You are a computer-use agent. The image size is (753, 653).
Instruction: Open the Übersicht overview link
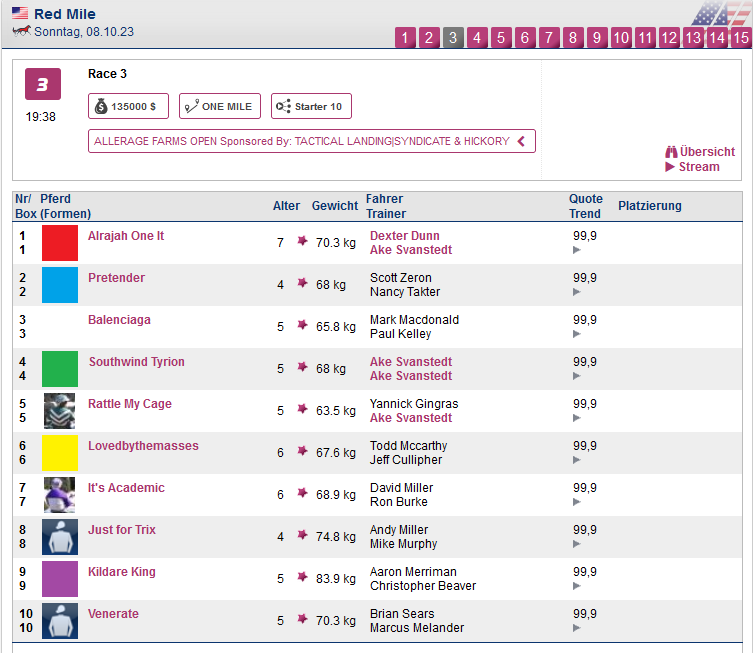(x=707, y=152)
